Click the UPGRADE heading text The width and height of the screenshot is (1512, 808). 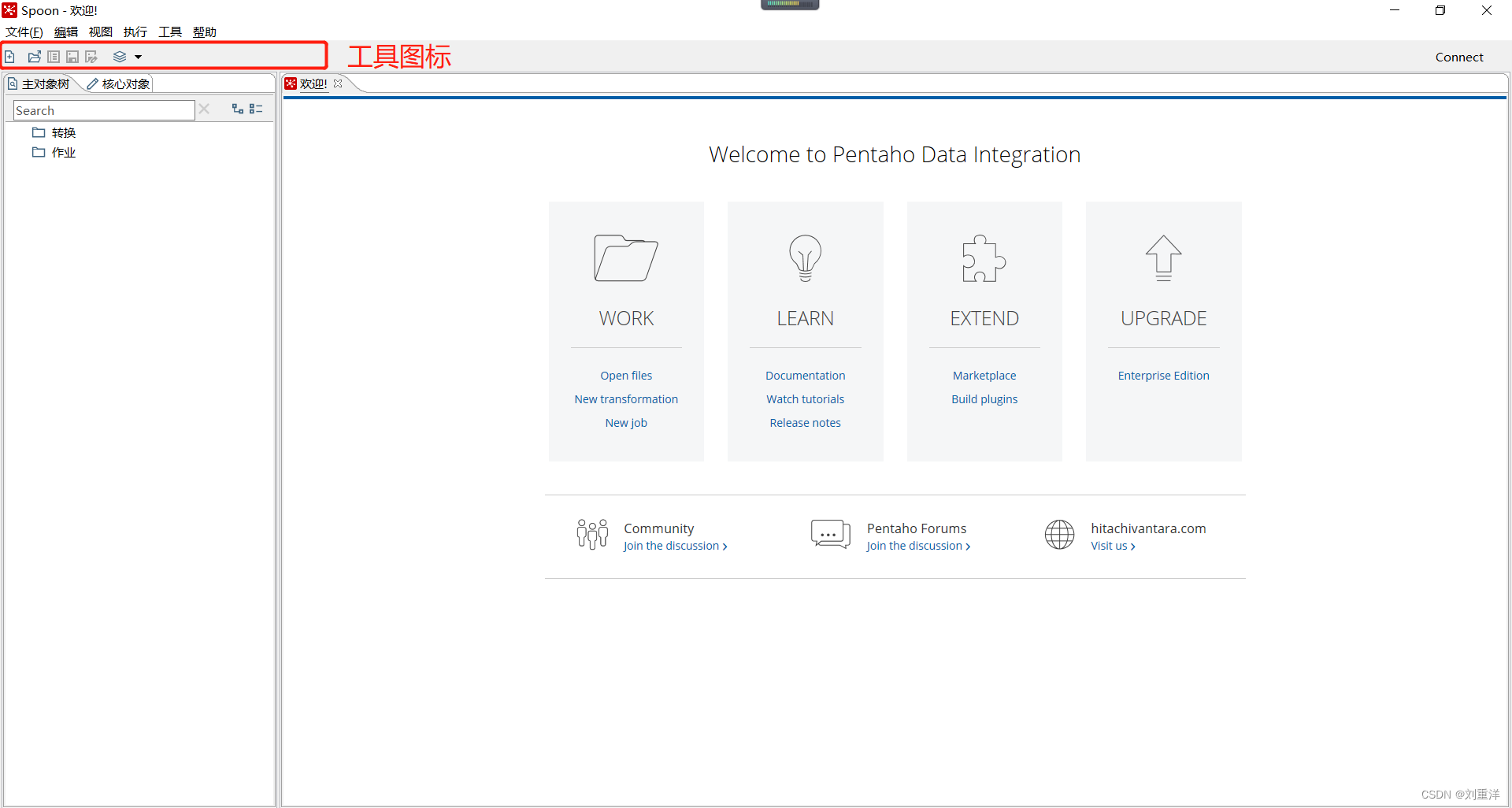click(x=1163, y=318)
